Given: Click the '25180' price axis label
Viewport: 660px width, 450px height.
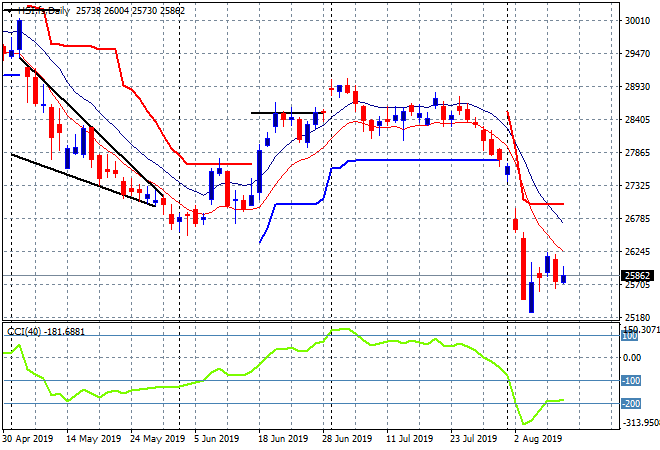Looking at the screenshot, I should (637, 317).
